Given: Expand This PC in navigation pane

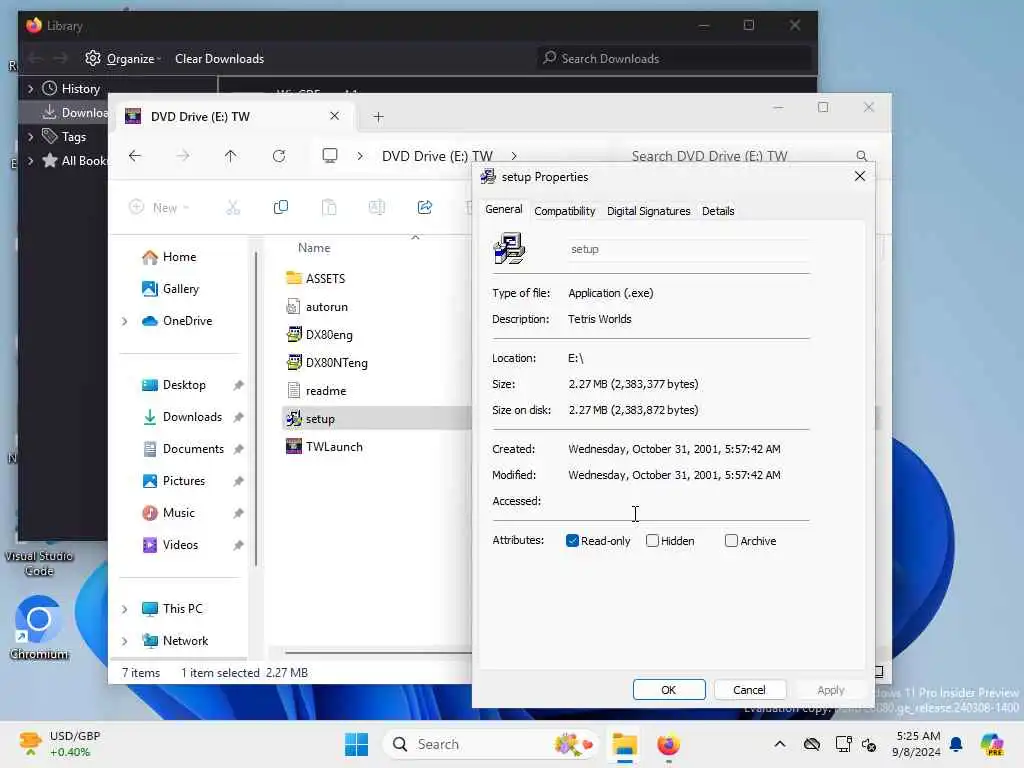Looking at the screenshot, I should pos(125,609).
